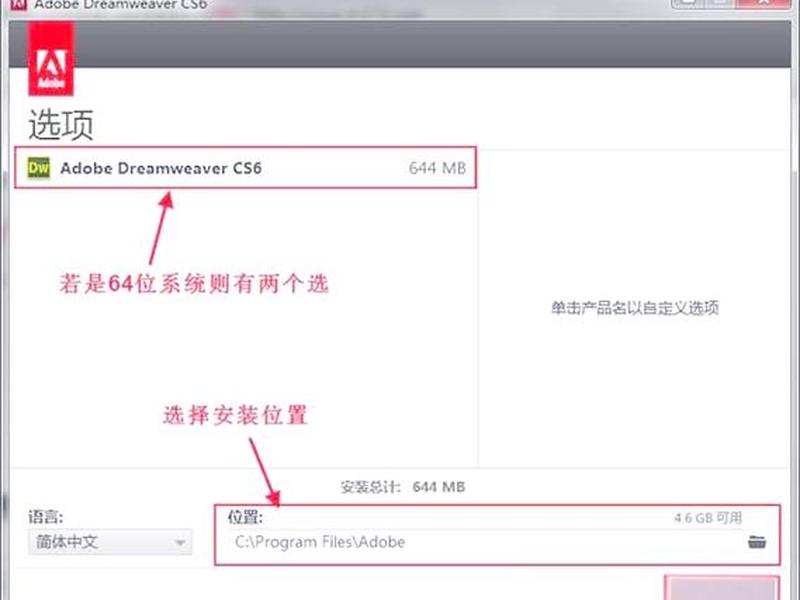This screenshot has width=800, height=600.
Task: Click the 644 MB size on the product row
Action: (x=437, y=168)
